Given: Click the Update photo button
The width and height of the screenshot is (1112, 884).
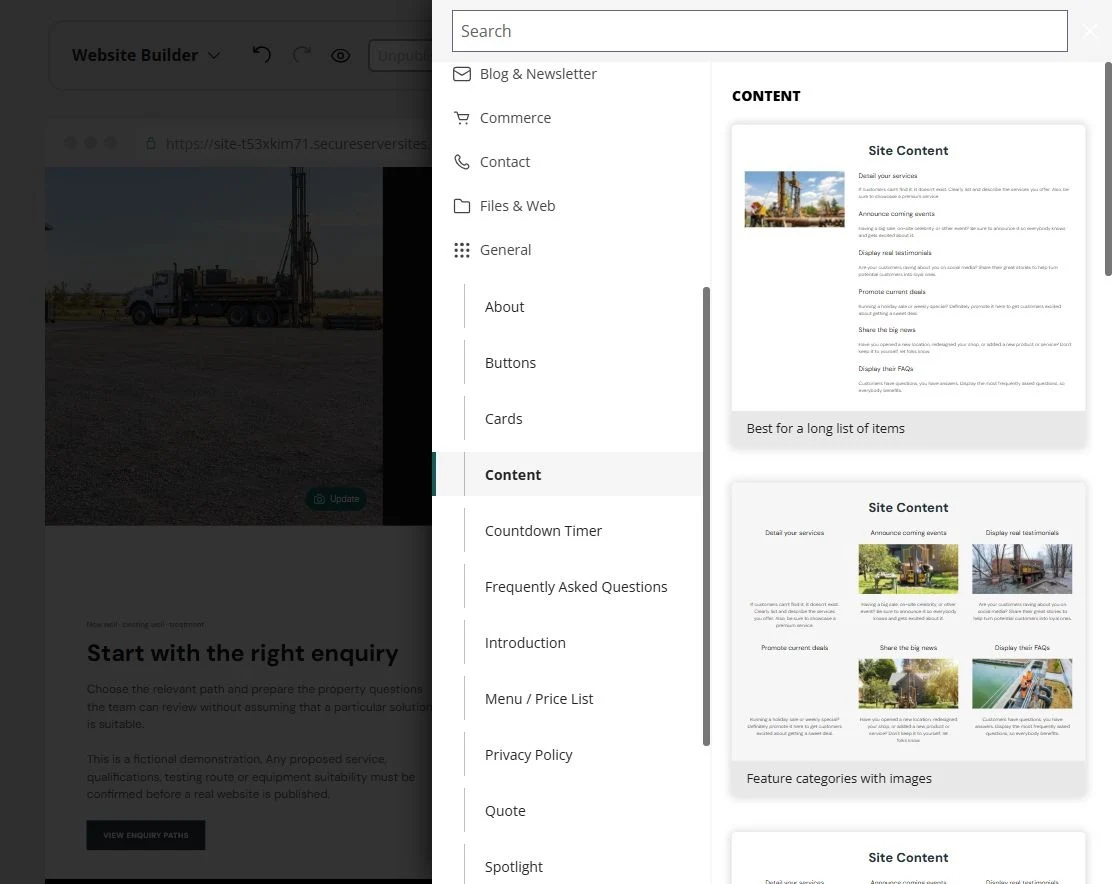Looking at the screenshot, I should 336,499.
